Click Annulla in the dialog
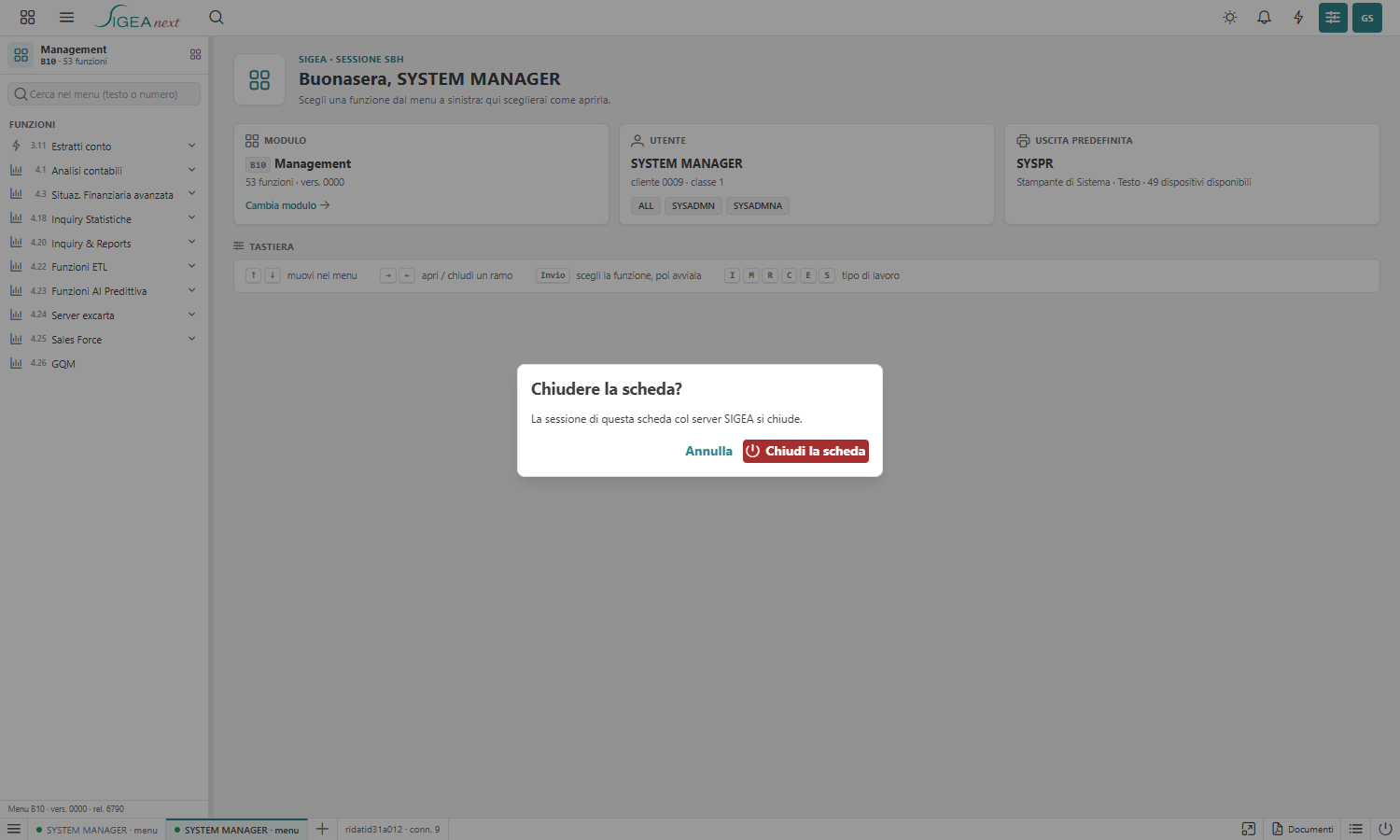 click(709, 451)
